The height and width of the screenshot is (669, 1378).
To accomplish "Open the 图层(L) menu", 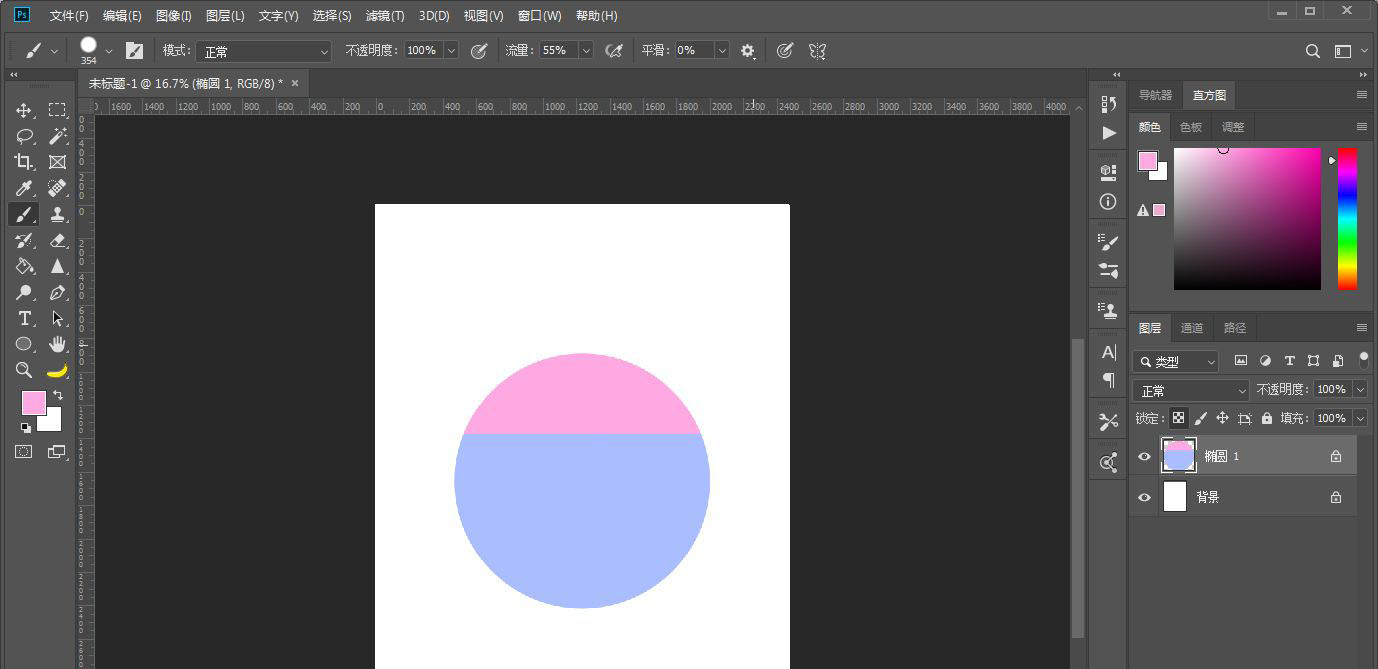I will pos(225,16).
